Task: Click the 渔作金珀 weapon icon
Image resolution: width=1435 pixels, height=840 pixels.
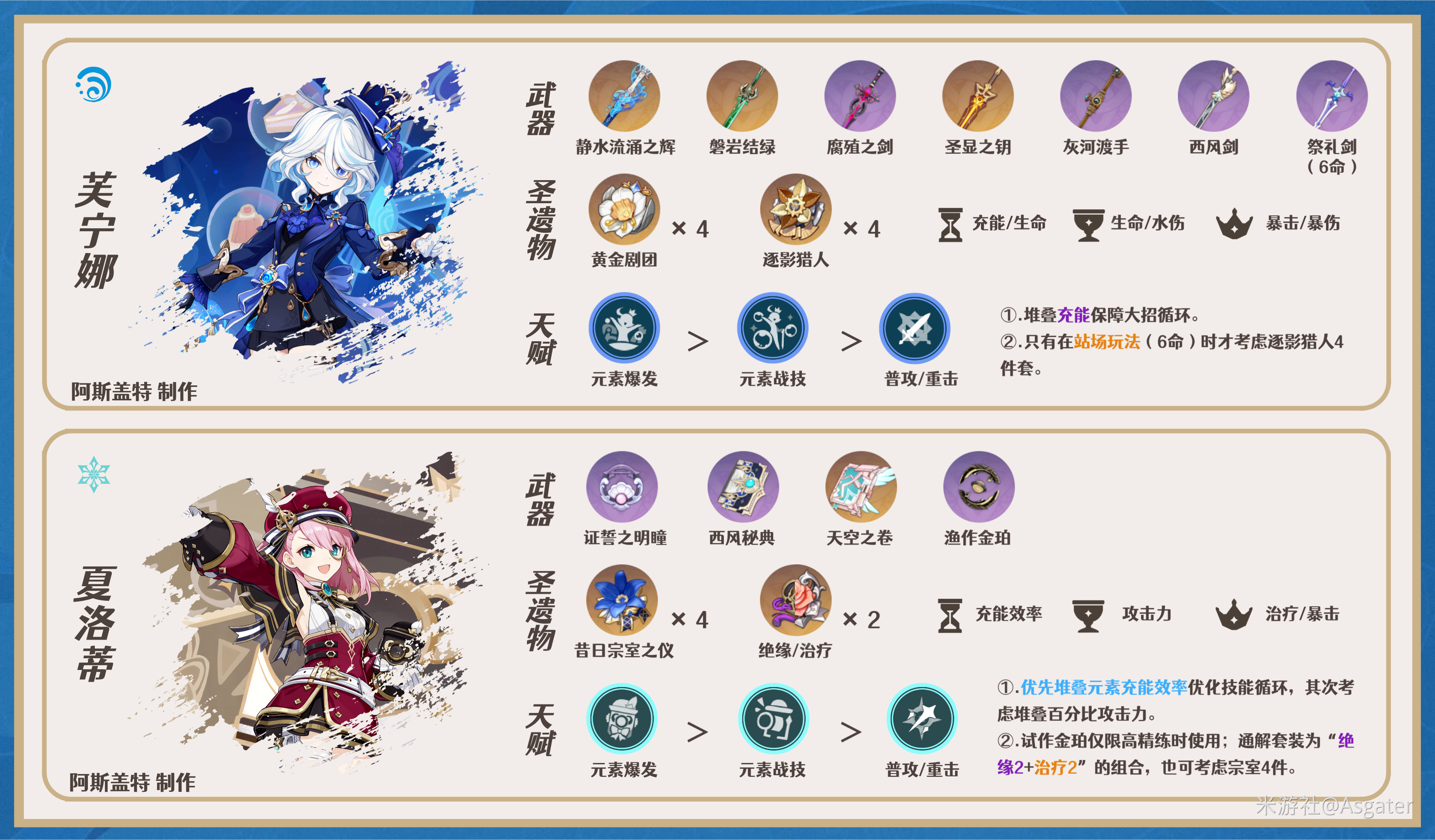Action: click(979, 487)
